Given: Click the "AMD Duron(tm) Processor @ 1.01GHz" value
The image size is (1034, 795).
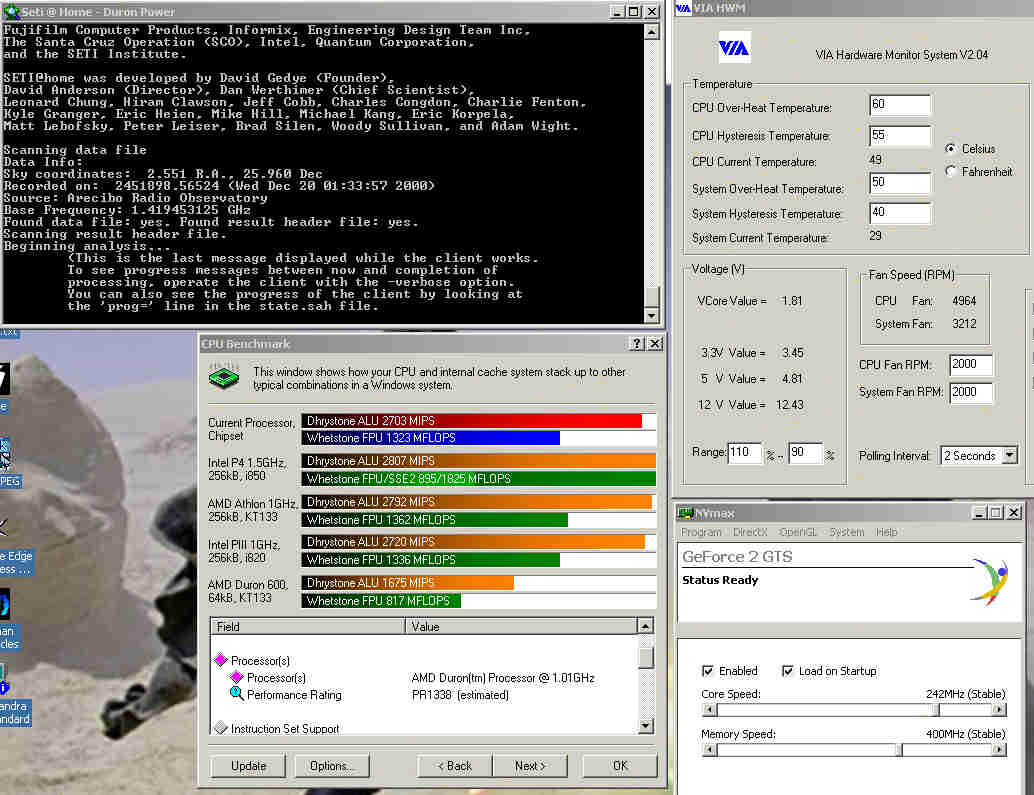Looking at the screenshot, I should pos(502,678).
